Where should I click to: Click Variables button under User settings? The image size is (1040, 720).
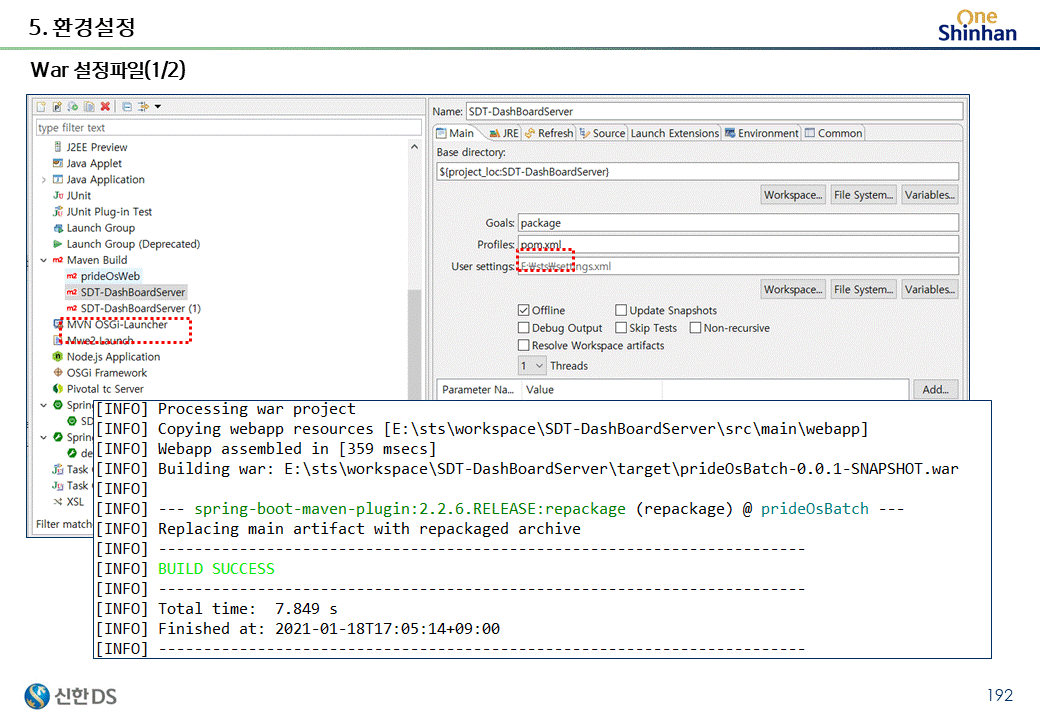click(x=930, y=290)
